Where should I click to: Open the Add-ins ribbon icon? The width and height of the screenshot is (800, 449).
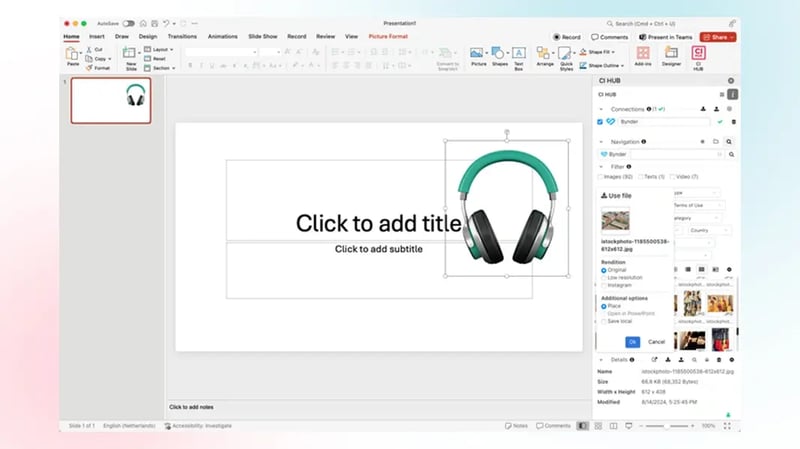[643, 57]
